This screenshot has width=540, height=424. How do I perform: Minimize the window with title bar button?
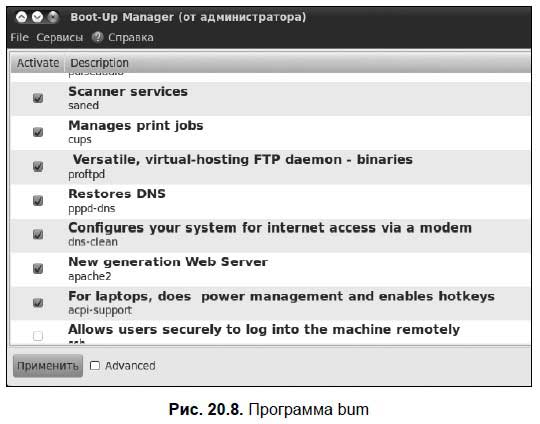37,17
